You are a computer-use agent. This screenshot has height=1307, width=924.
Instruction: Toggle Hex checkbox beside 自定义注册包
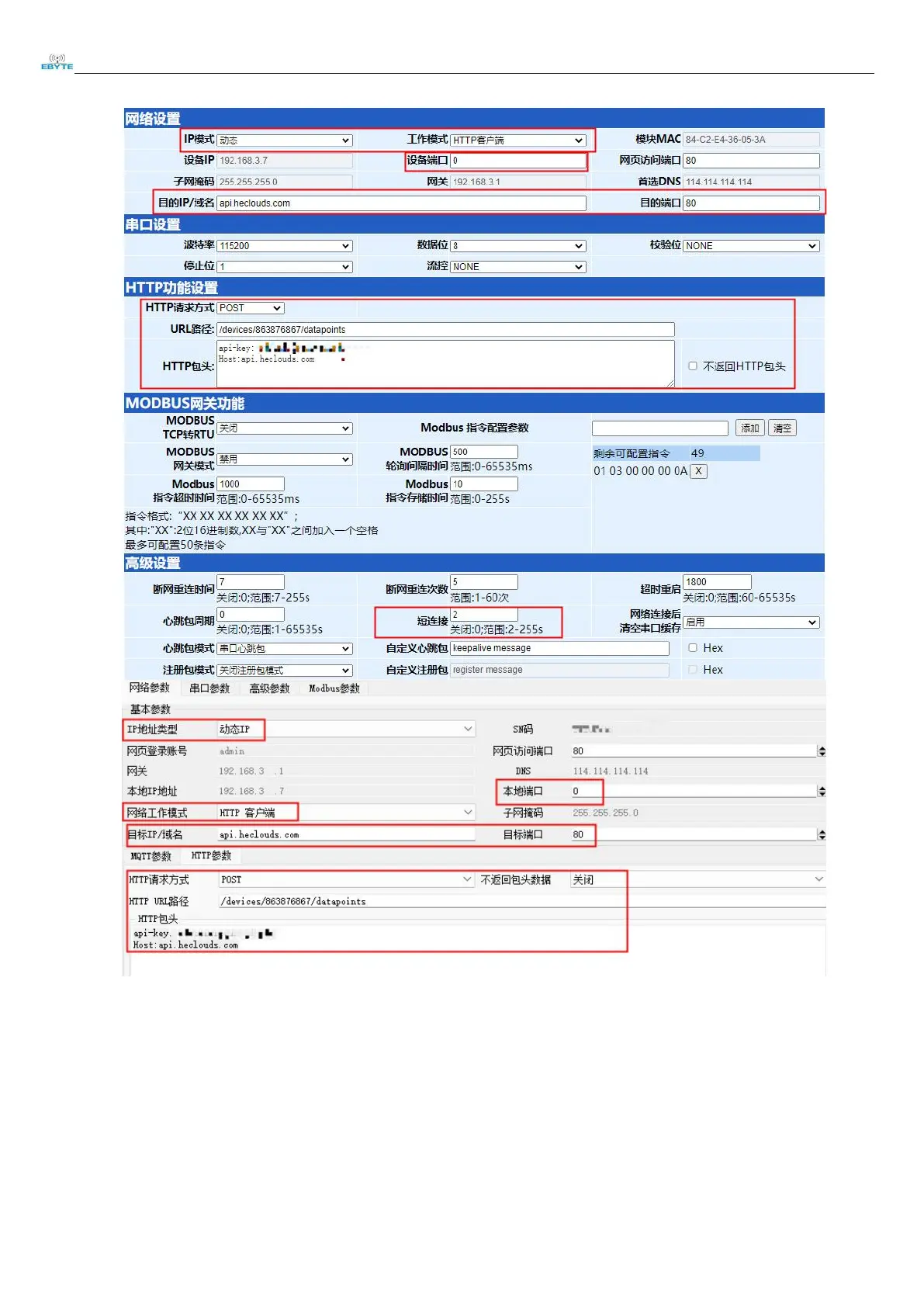pos(693,670)
